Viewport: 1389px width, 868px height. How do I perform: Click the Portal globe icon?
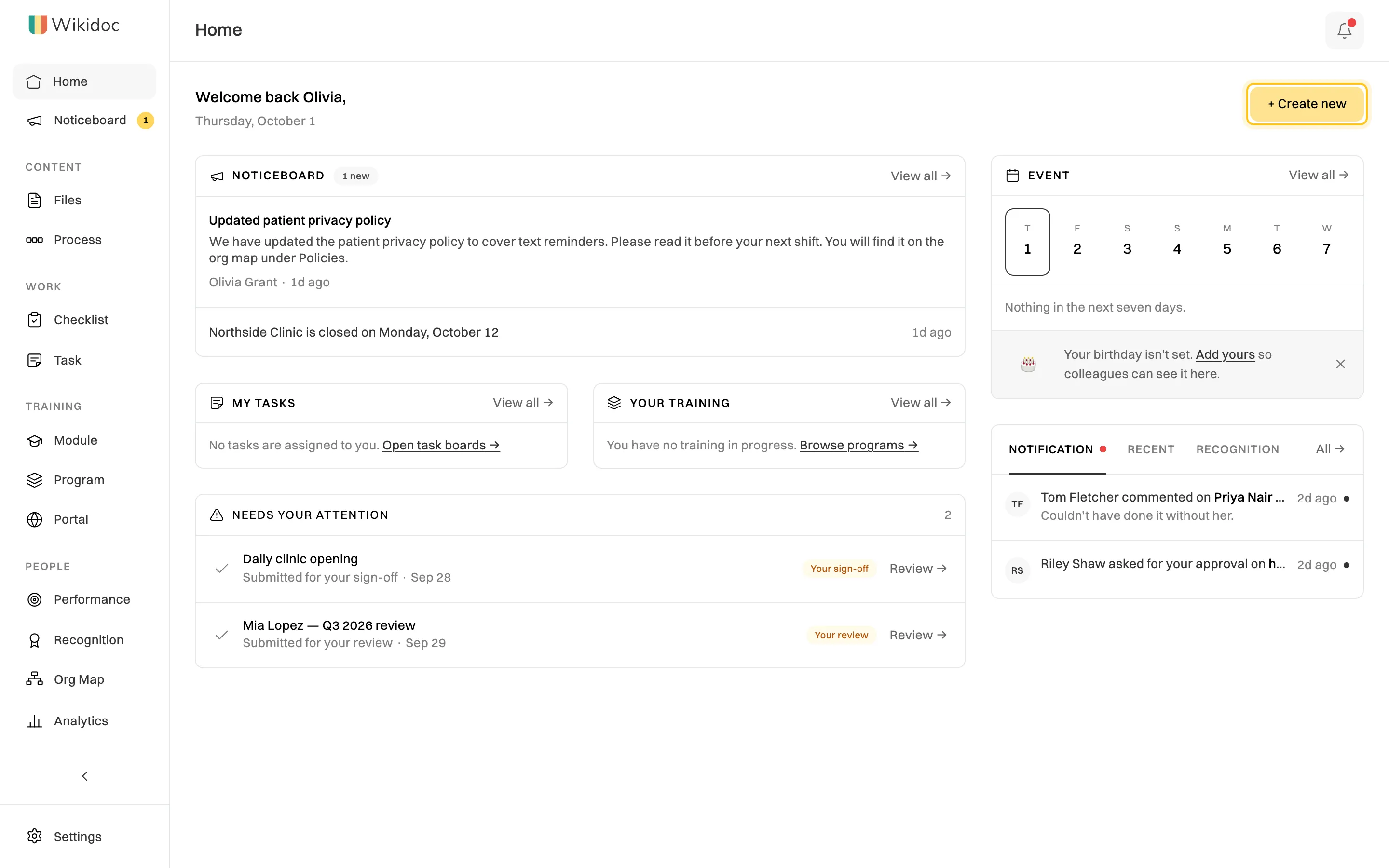point(34,519)
